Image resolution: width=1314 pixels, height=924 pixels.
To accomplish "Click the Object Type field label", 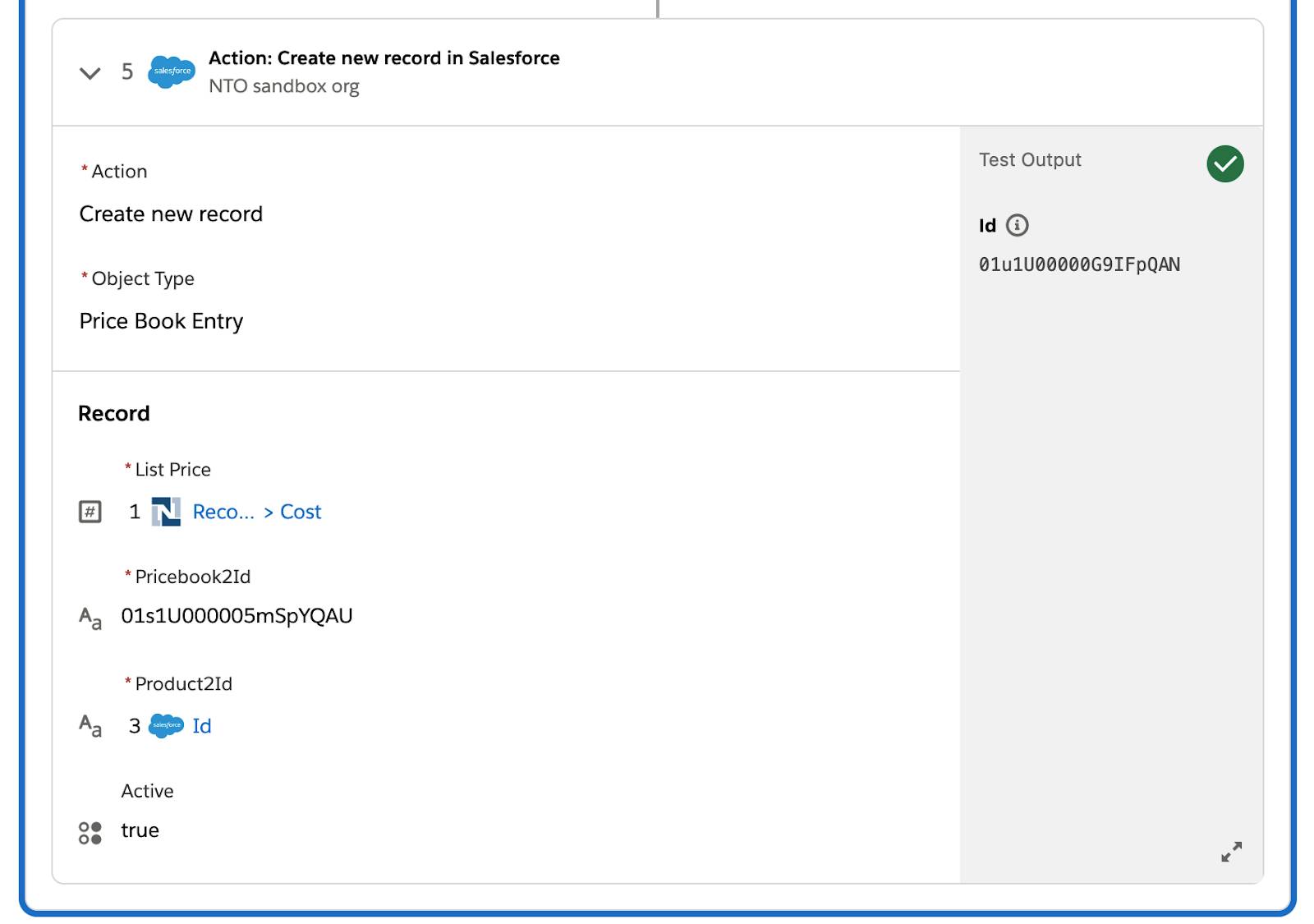I will tap(143, 278).
